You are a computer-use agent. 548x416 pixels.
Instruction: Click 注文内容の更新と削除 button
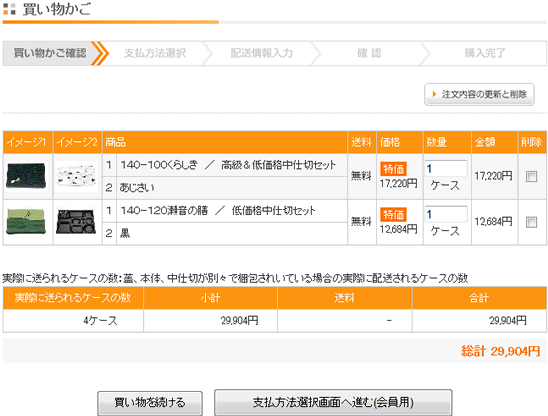tap(480, 94)
